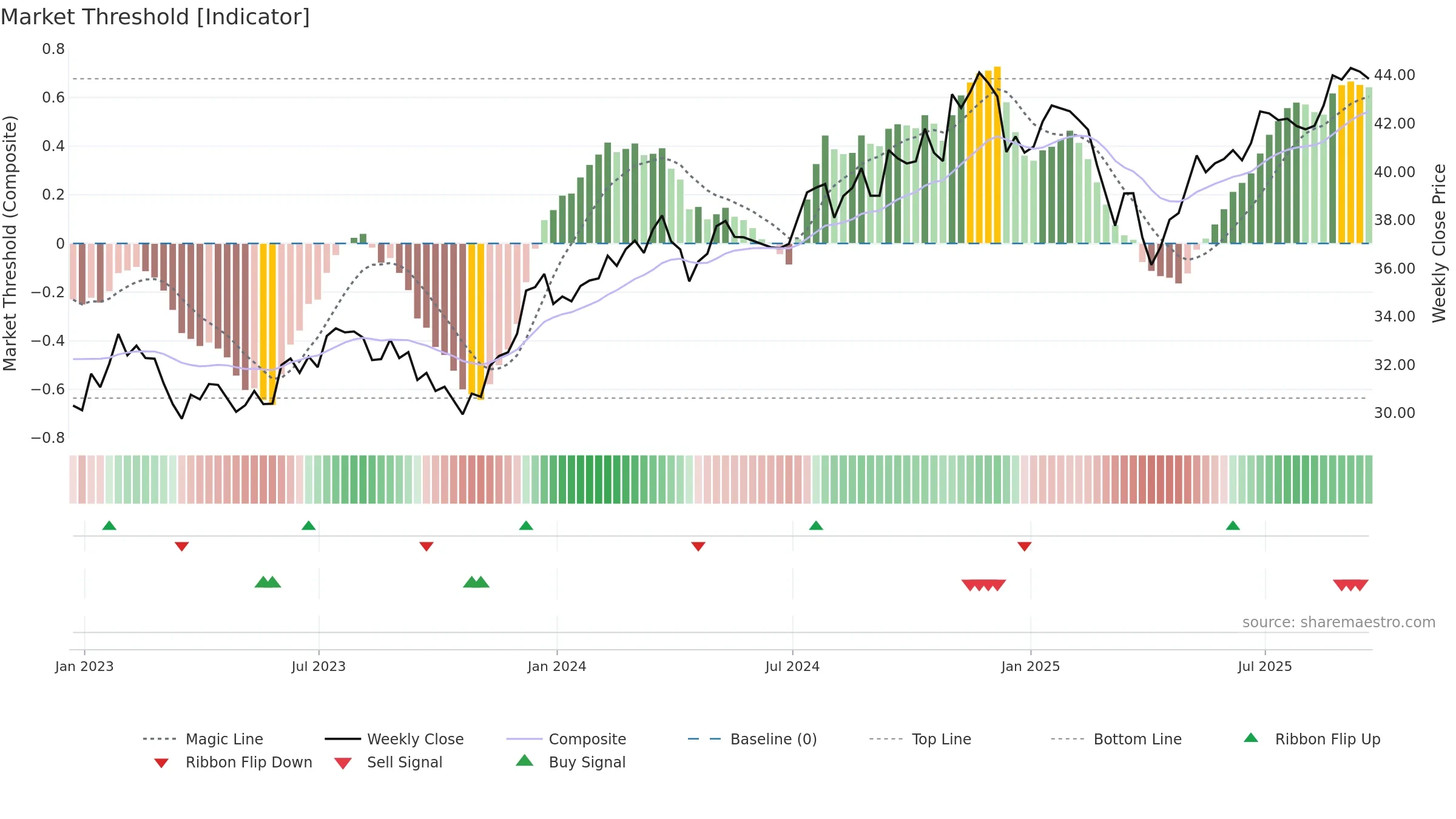Toggle the Ribbon Flip Down legend entry

232,762
